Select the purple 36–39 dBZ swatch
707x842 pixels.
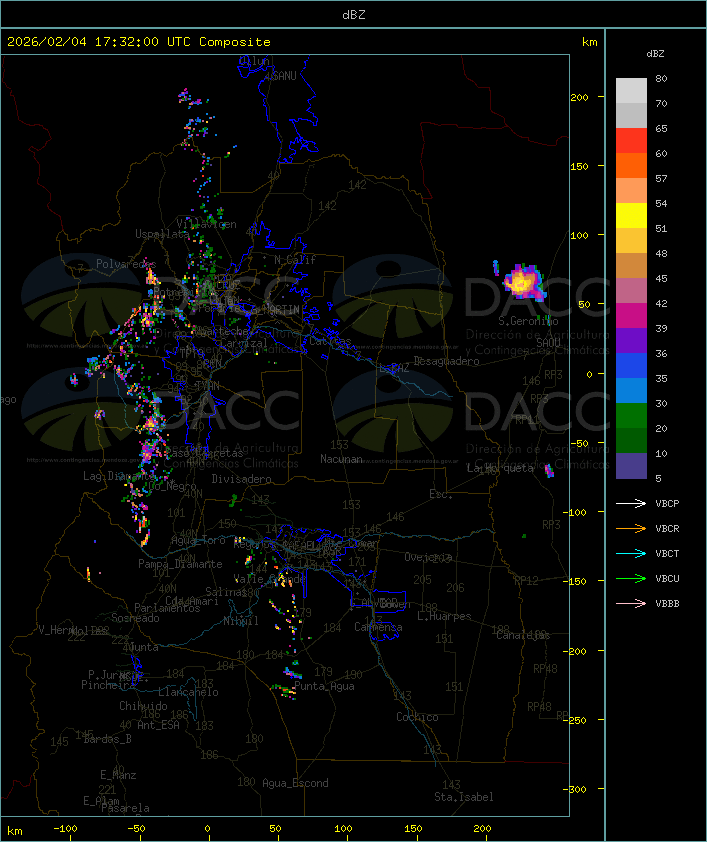(x=631, y=340)
